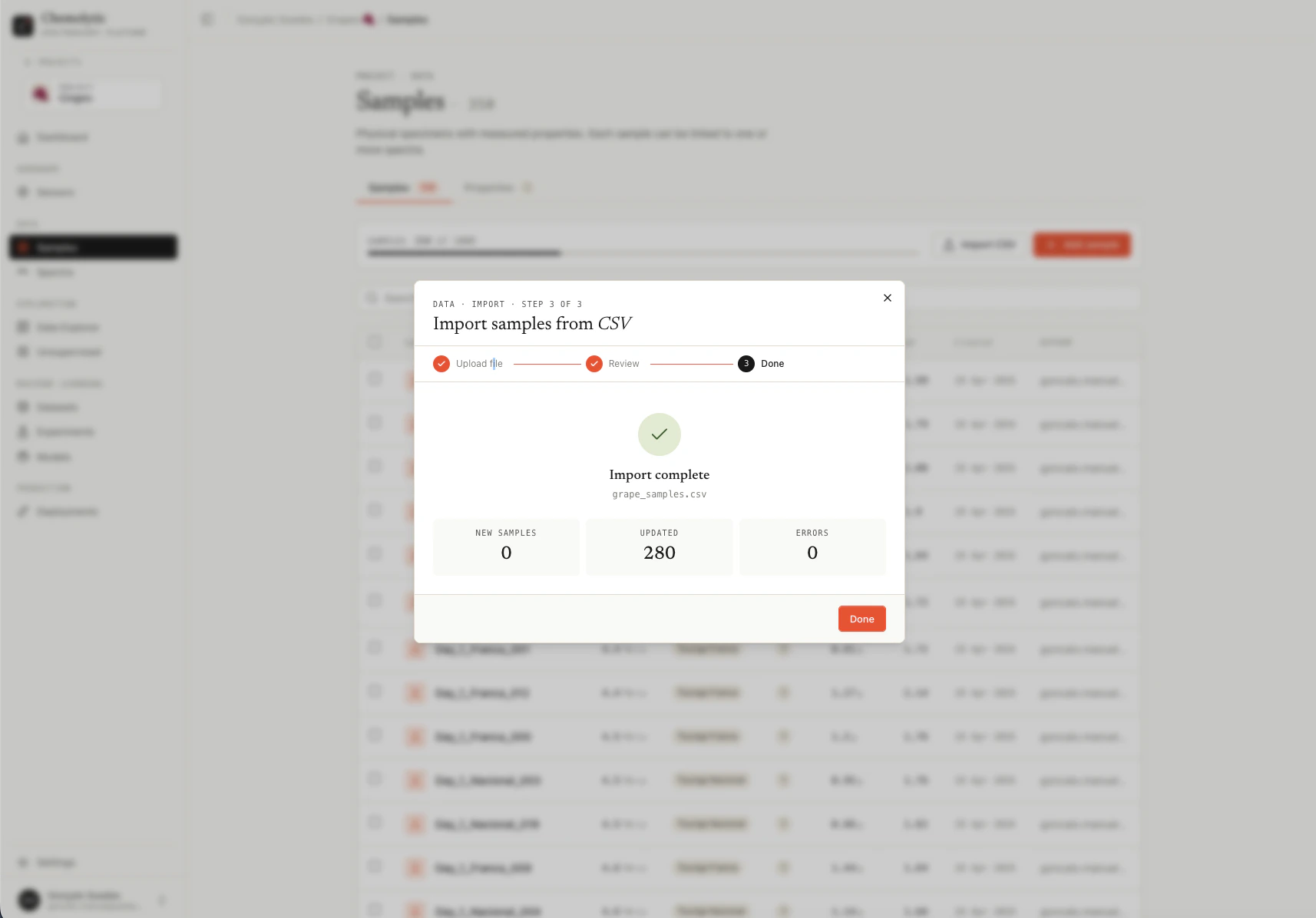The image size is (1316, 918).
Task: Click the 'STEP 3 OF 3' breadcrumb text
Action: [552, 305]
